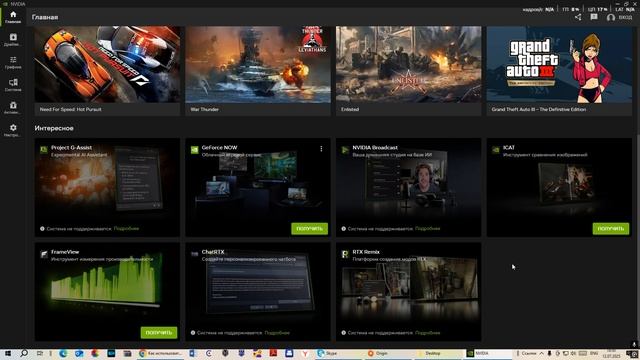Click the ICAT logo icon

496,150
